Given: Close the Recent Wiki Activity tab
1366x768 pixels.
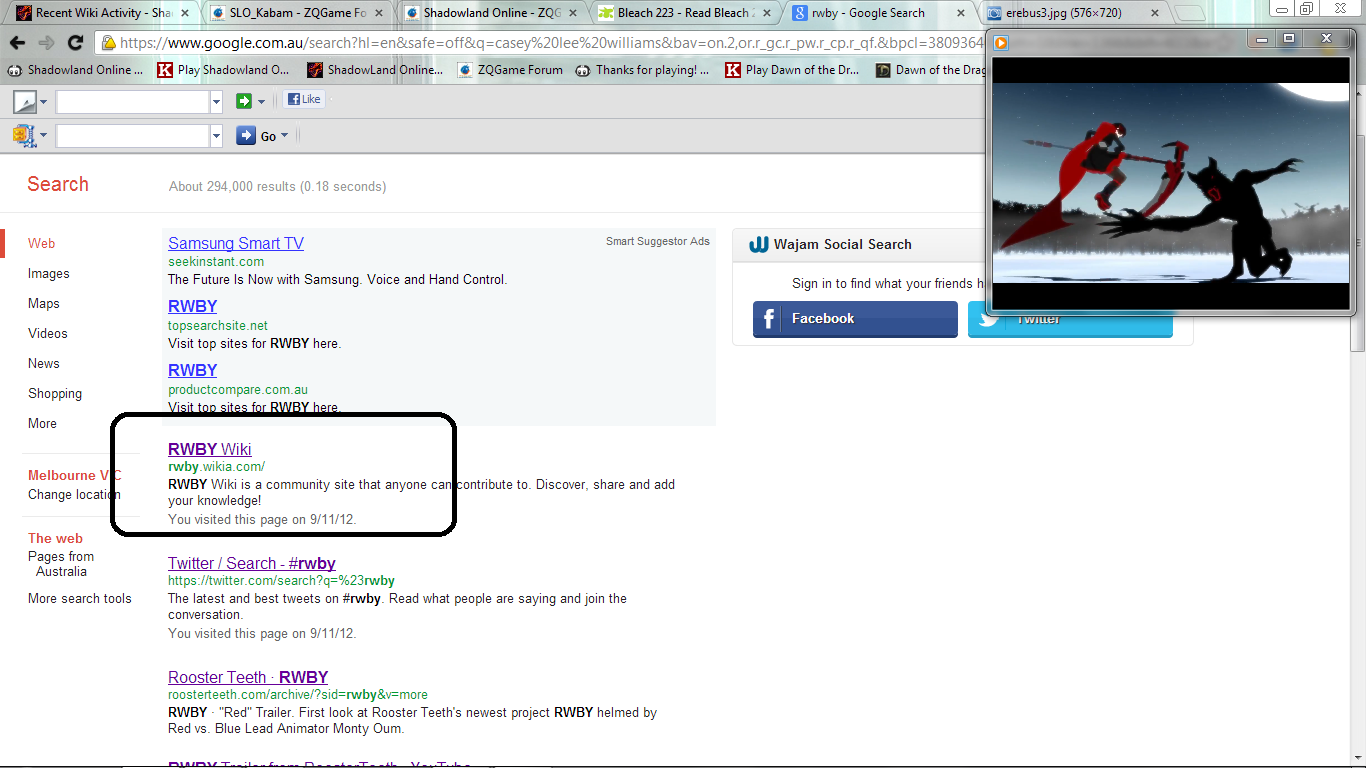Looking at the screenshot, I should pos(184,13).
